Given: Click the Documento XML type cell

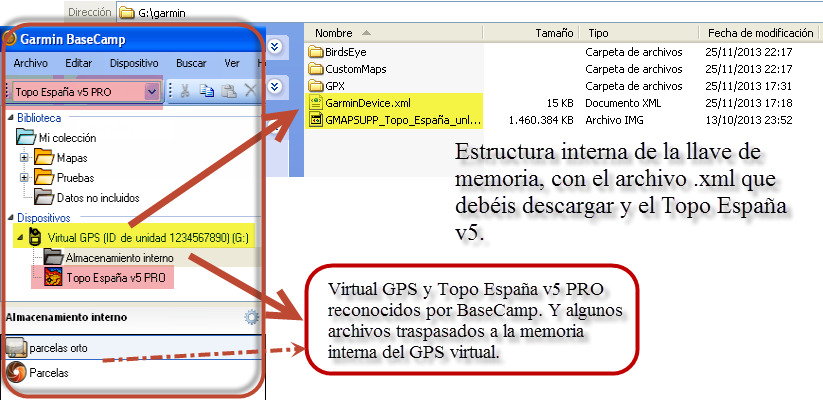Looking at the screenshot, I should [x=623, y=103].
